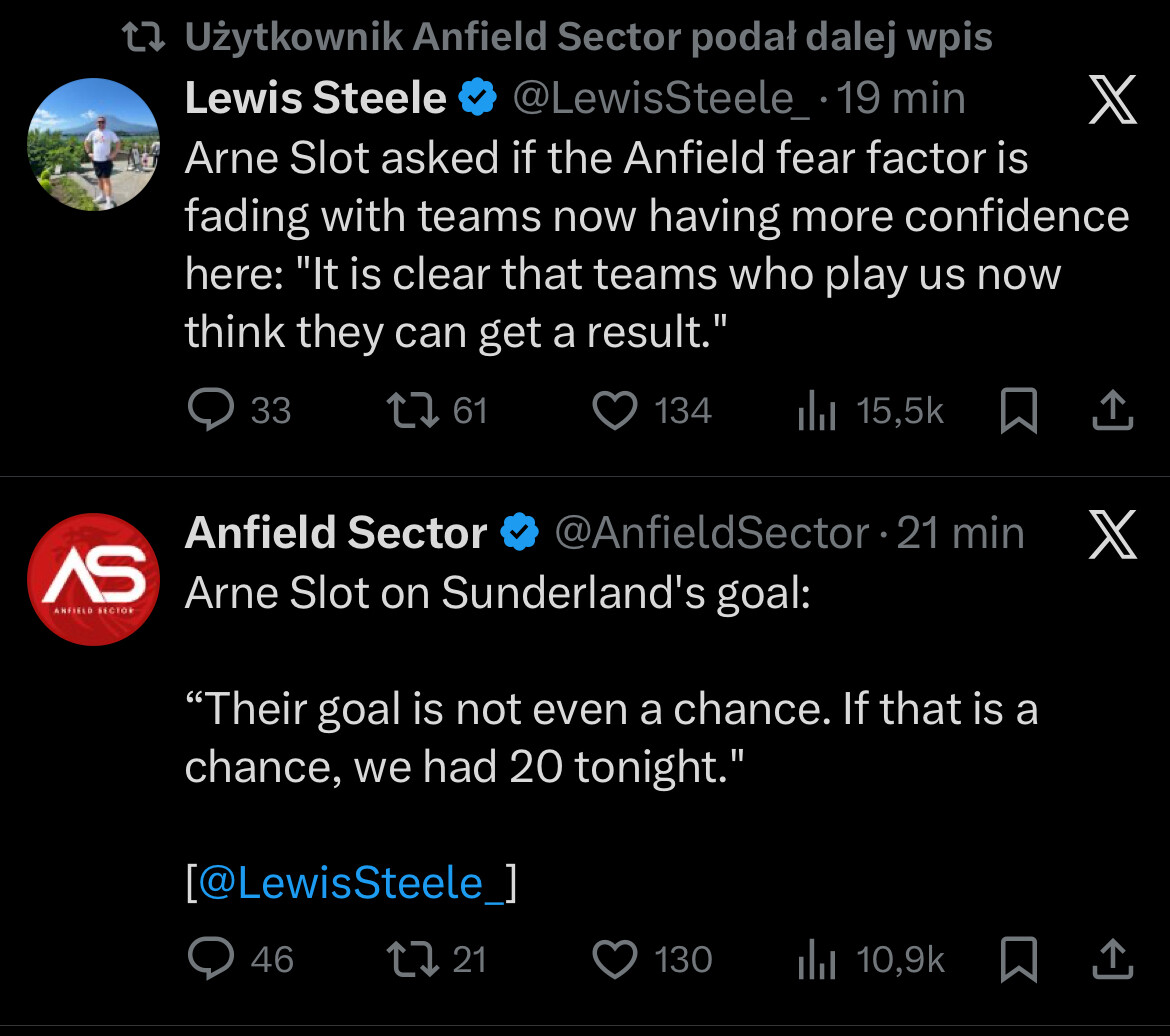Image resolution: width=1170 pixels, height=1036 pixels.
Task: View analytics on Anfield Sector's tweet
Action: [x=816, y=960]
